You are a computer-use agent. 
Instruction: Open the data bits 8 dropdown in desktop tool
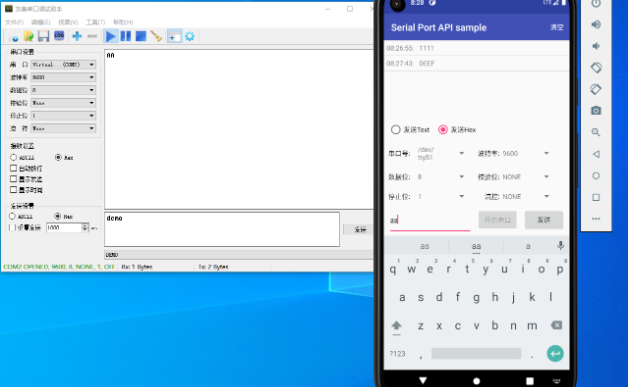click(x=63, y=90)
